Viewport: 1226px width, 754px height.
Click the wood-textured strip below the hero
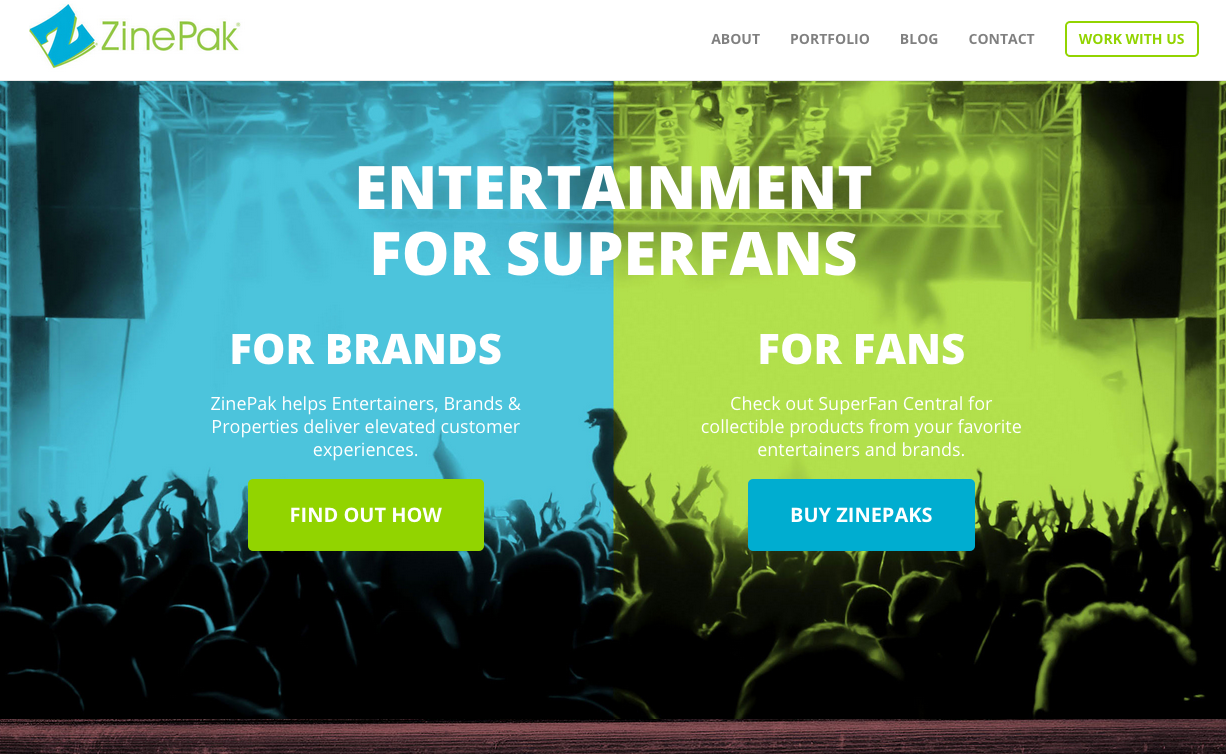point(613,737)
